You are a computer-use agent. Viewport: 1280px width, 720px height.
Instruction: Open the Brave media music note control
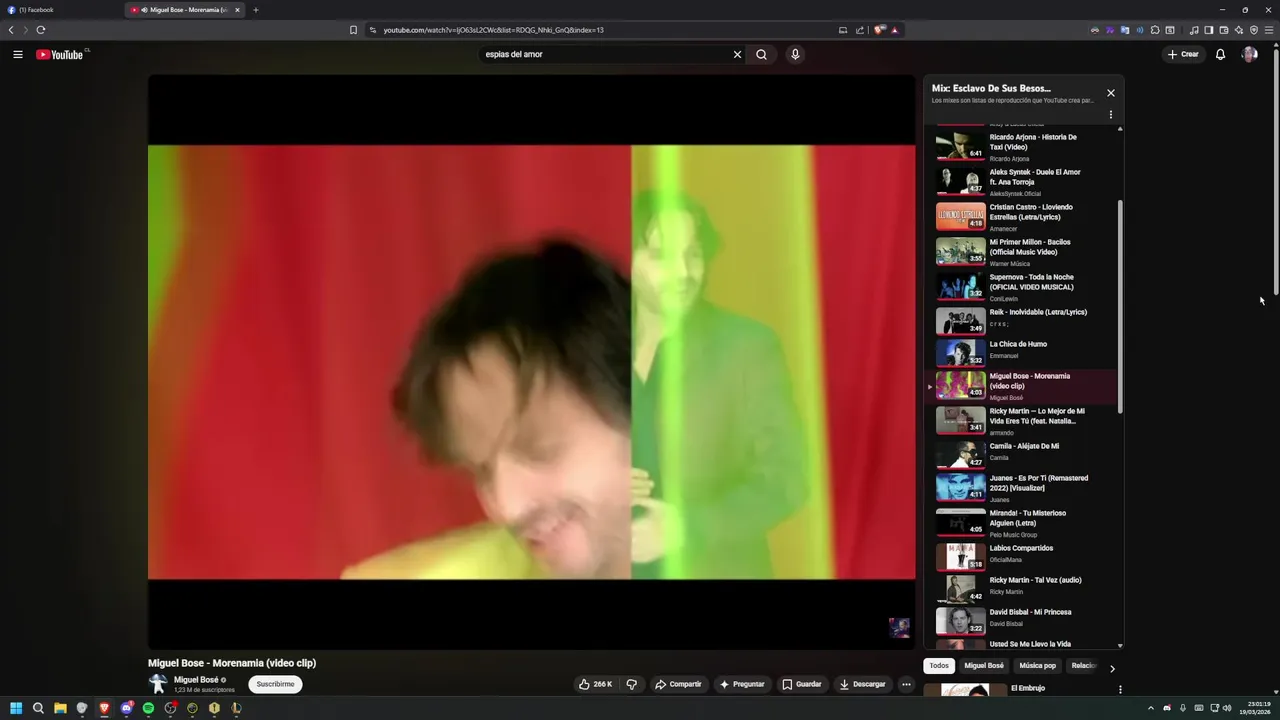point(1194,30)
